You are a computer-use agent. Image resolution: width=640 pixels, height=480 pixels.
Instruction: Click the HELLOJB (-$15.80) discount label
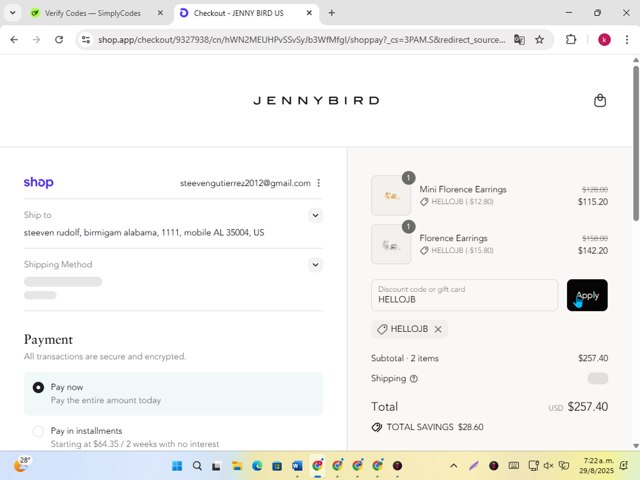coord(462,251)
